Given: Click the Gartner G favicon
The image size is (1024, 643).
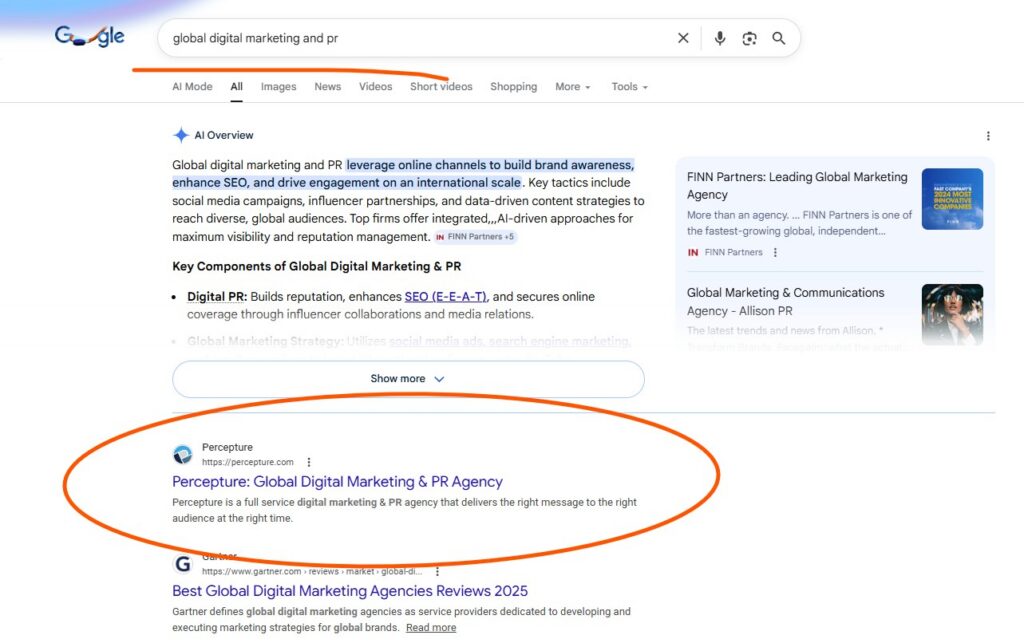Looking at the screenshot, I should (x=183, y=563).
